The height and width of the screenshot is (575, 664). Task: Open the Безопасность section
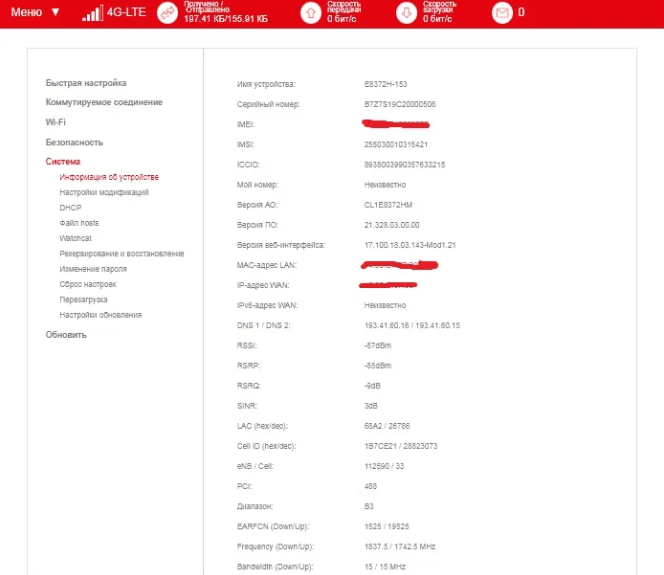[74, 142]
